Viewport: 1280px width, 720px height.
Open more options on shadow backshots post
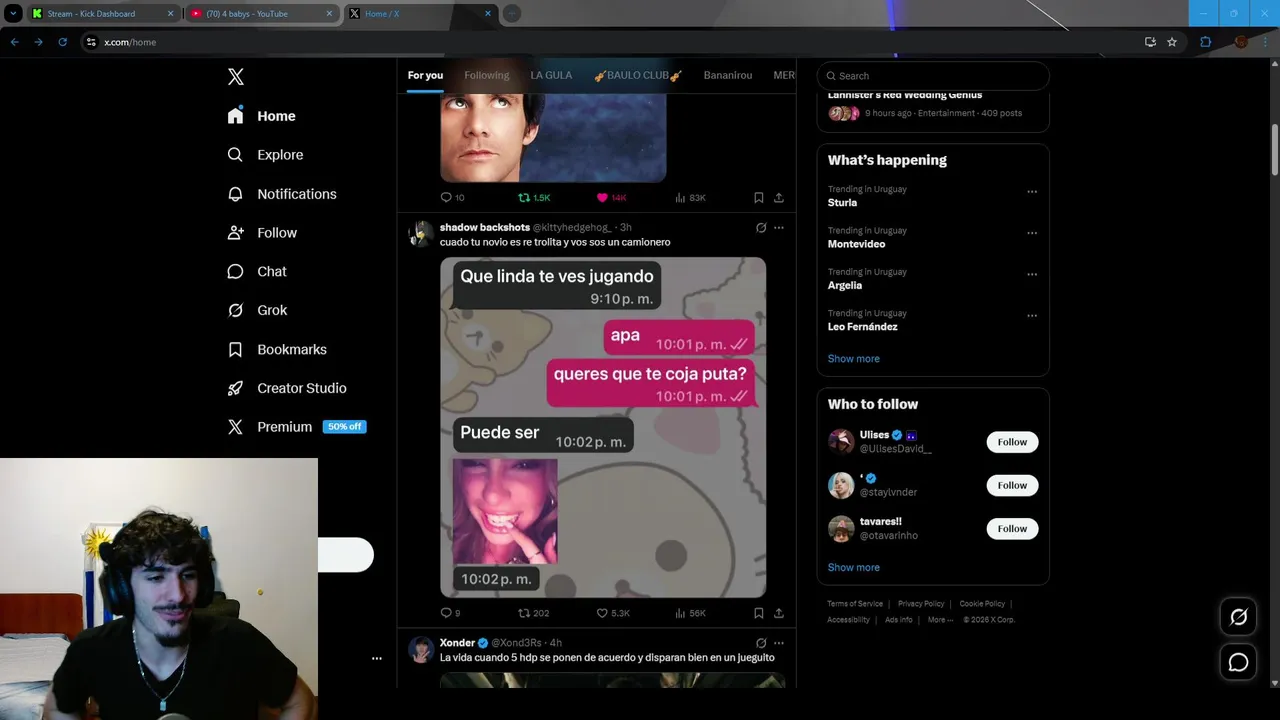point(779,228)
